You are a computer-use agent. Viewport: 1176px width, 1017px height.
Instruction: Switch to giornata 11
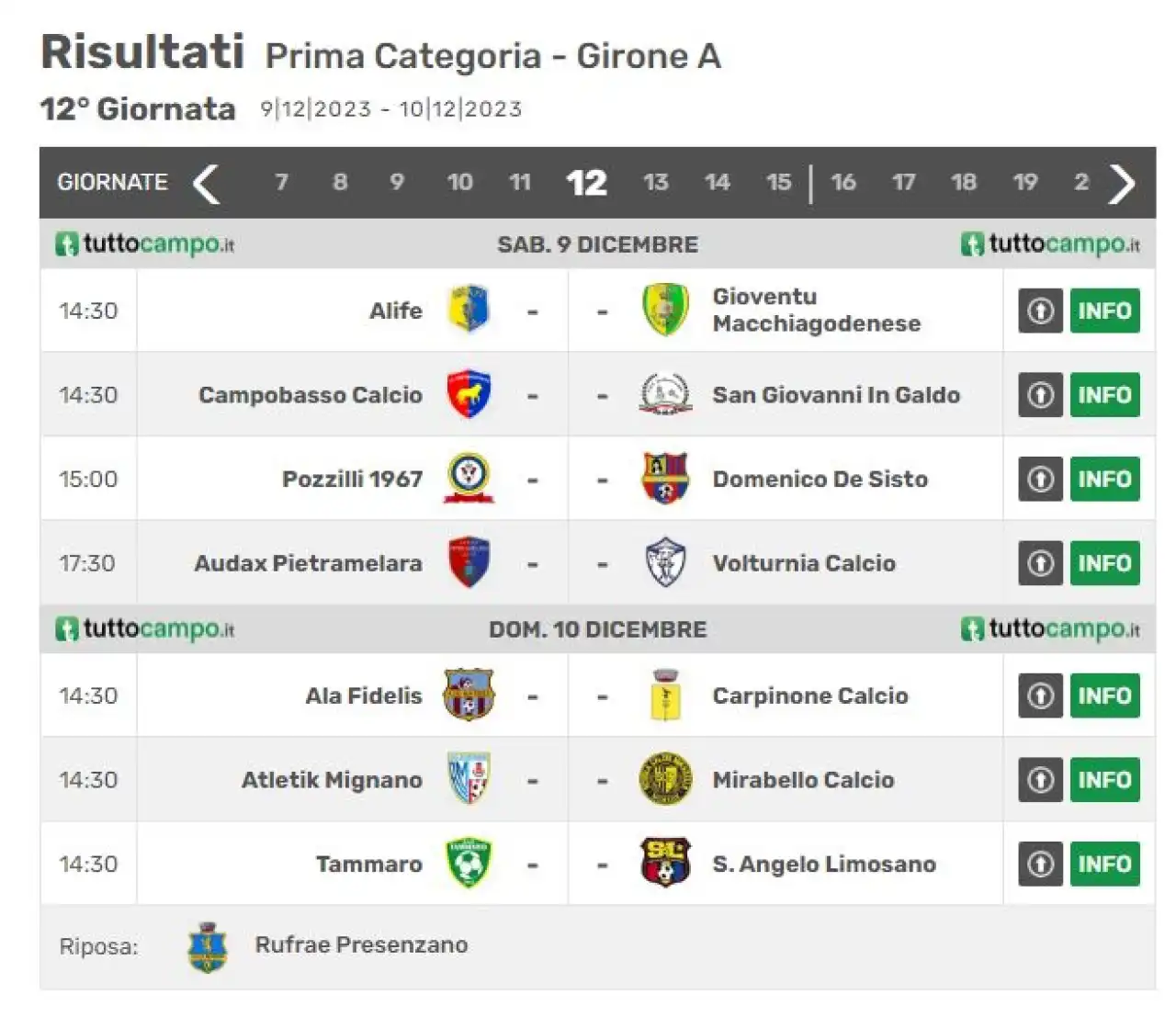pos(520,182)
